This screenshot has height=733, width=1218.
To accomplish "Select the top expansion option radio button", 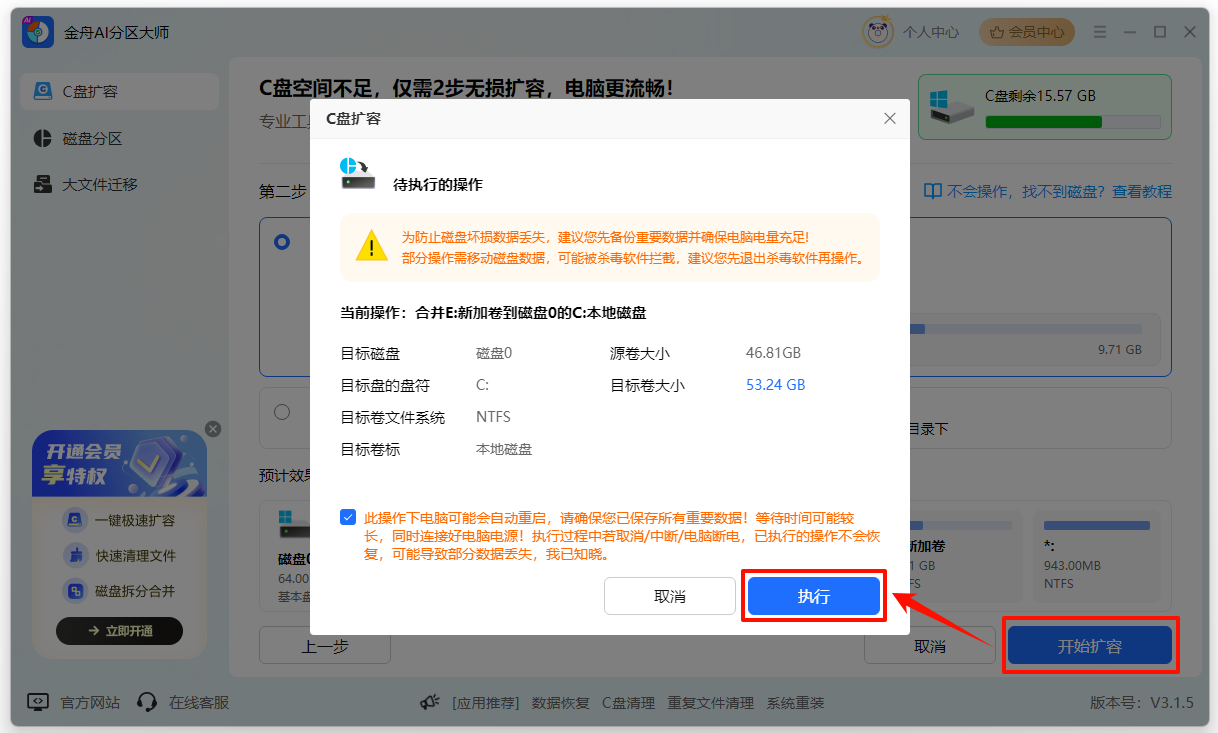I will [x=280, y=241].
